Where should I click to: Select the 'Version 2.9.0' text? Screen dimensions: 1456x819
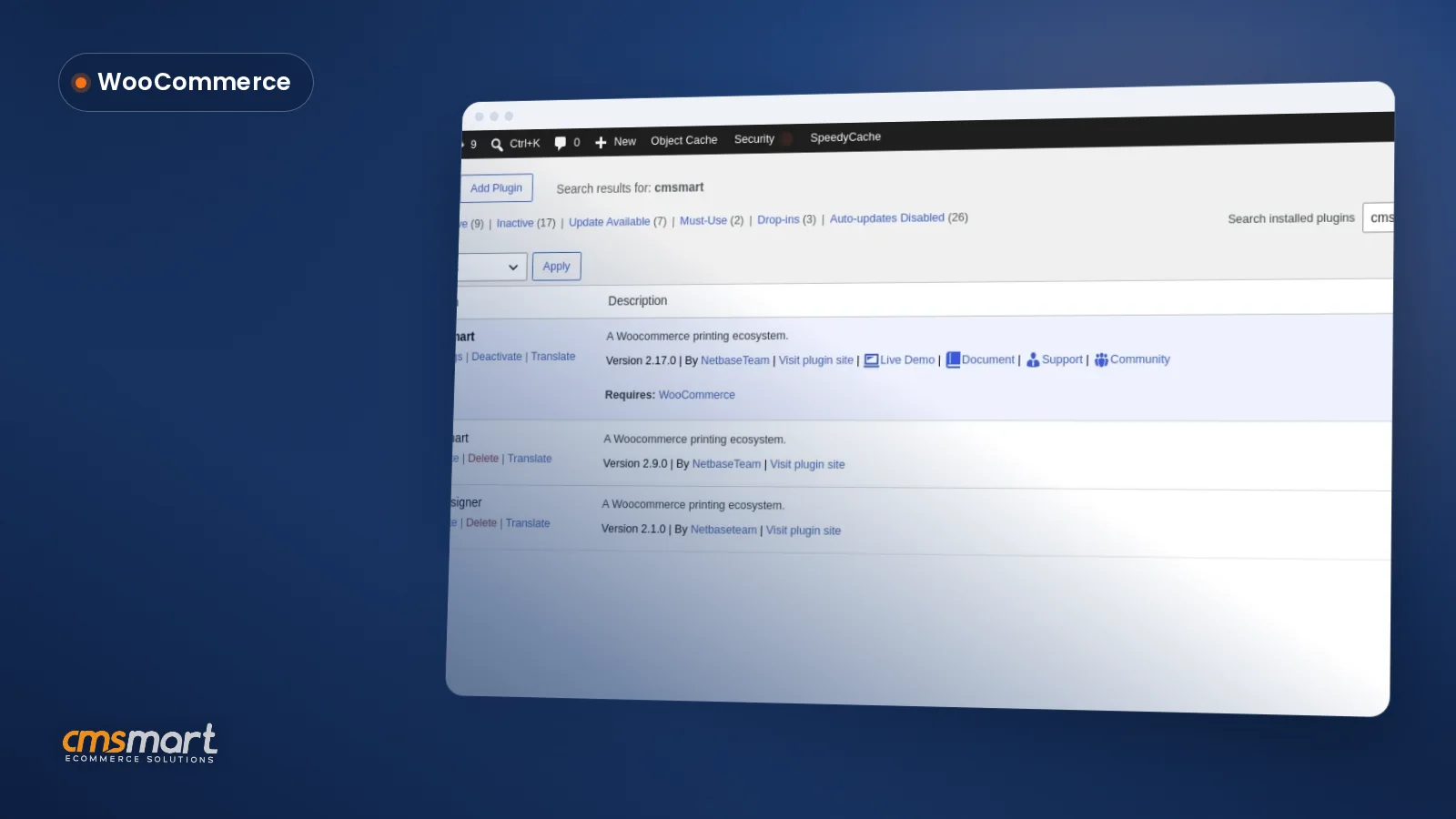(x=635, y=463)
